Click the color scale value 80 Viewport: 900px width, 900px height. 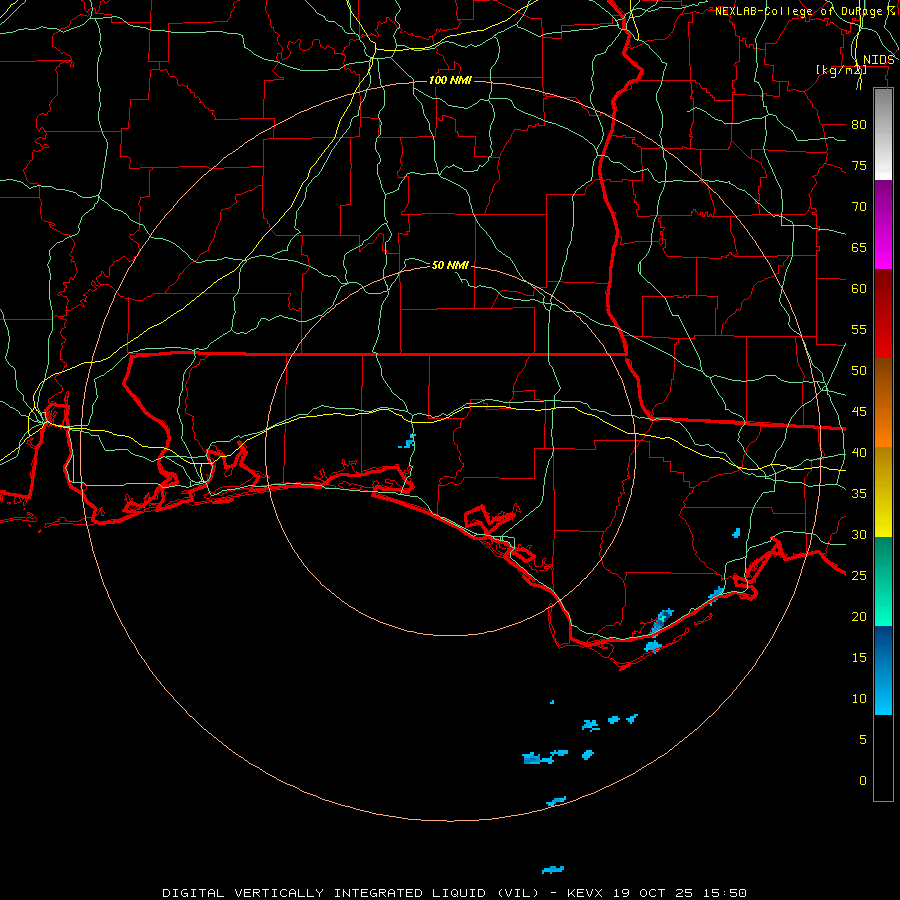pos(859,125)
